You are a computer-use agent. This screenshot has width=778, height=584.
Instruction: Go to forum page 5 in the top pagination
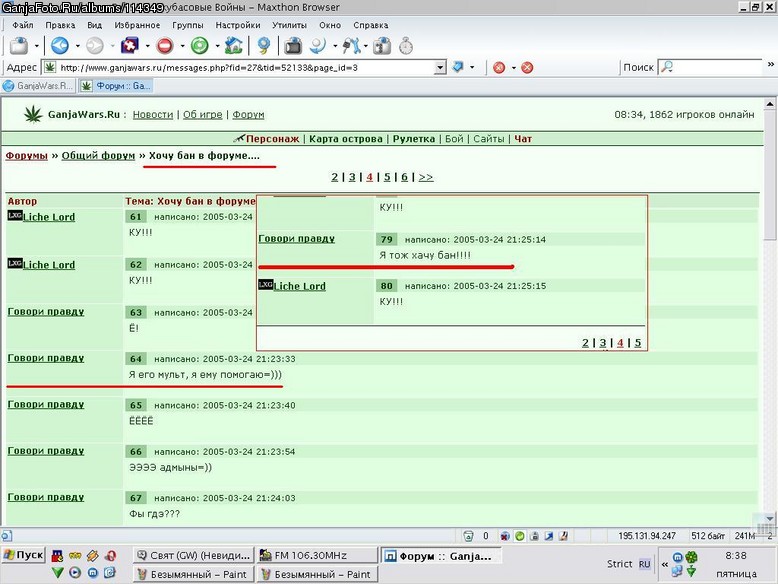tap(387, 177)
